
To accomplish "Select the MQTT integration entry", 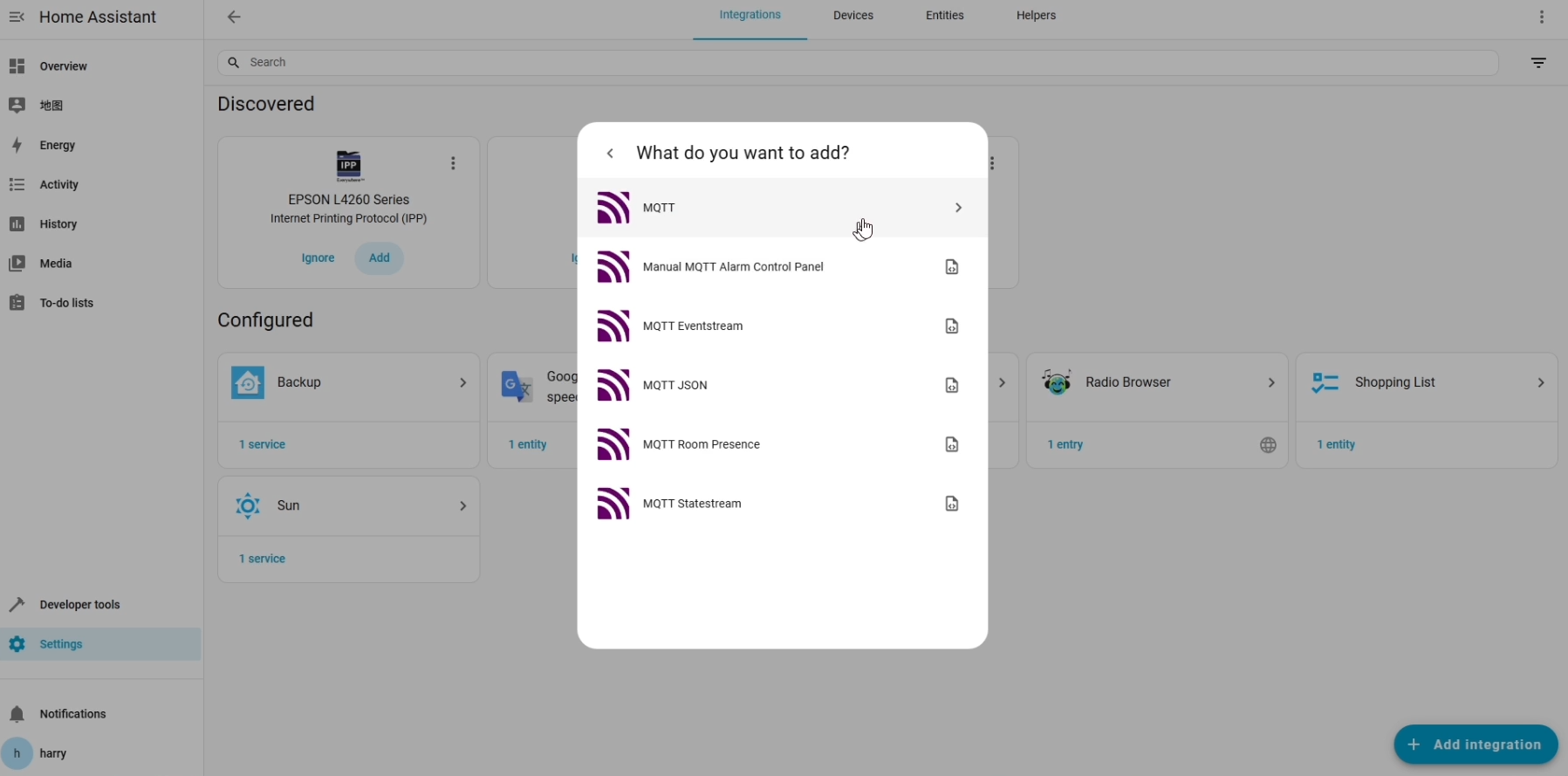I will pos(781,208).
